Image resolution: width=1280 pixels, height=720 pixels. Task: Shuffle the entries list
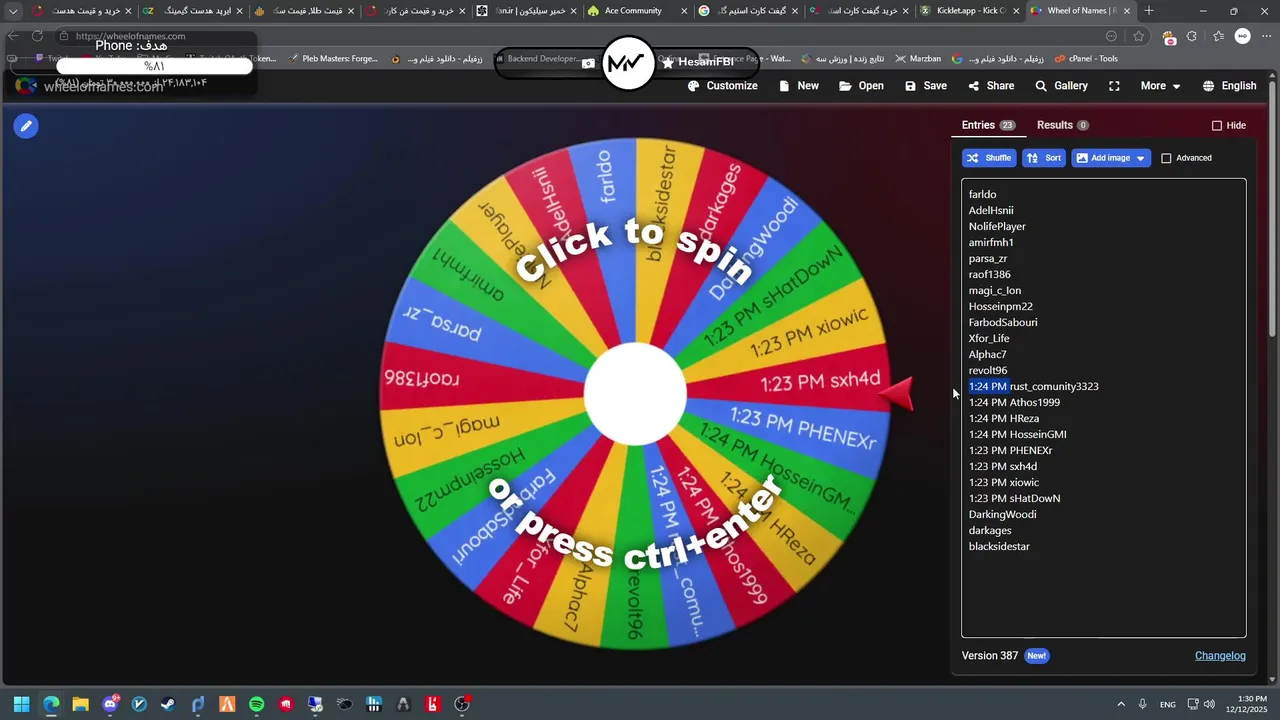tap(989, 158)
